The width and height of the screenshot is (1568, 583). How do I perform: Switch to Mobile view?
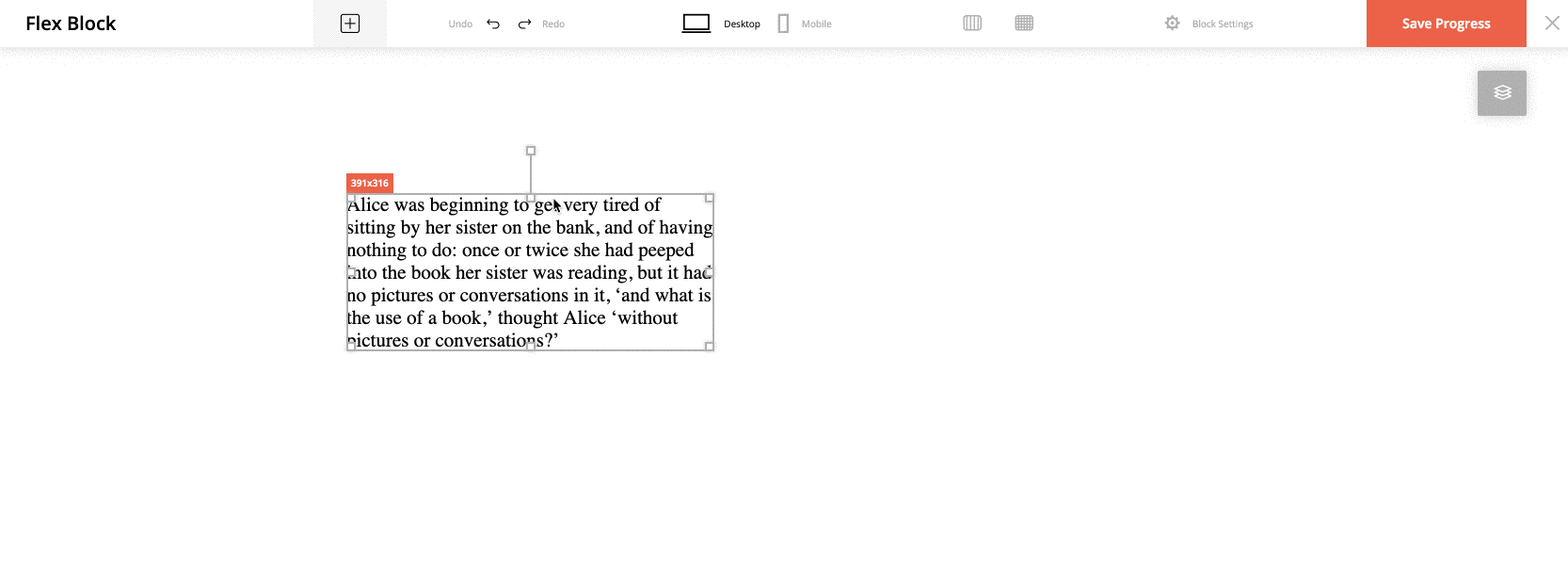[x=805, y=24]
